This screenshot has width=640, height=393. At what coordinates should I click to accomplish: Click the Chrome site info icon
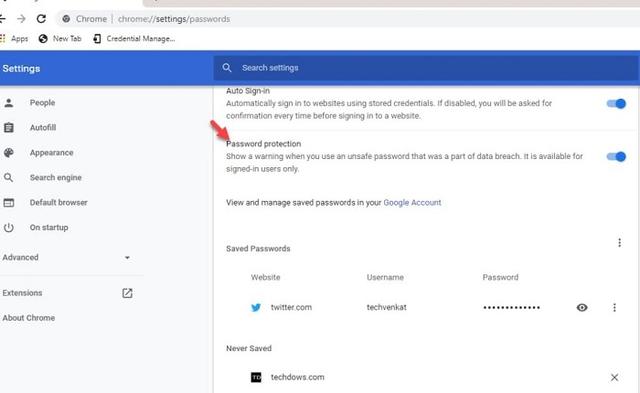point(66,19)
